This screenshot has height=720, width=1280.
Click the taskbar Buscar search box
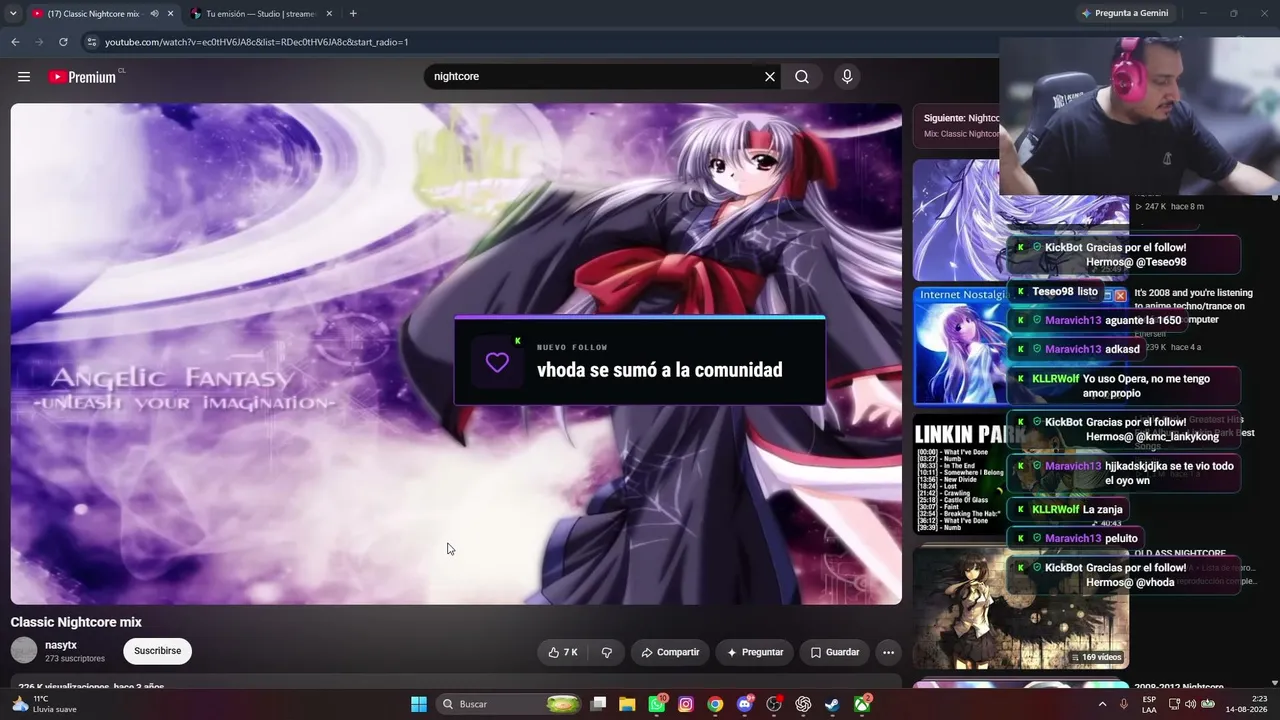[511, 704]
